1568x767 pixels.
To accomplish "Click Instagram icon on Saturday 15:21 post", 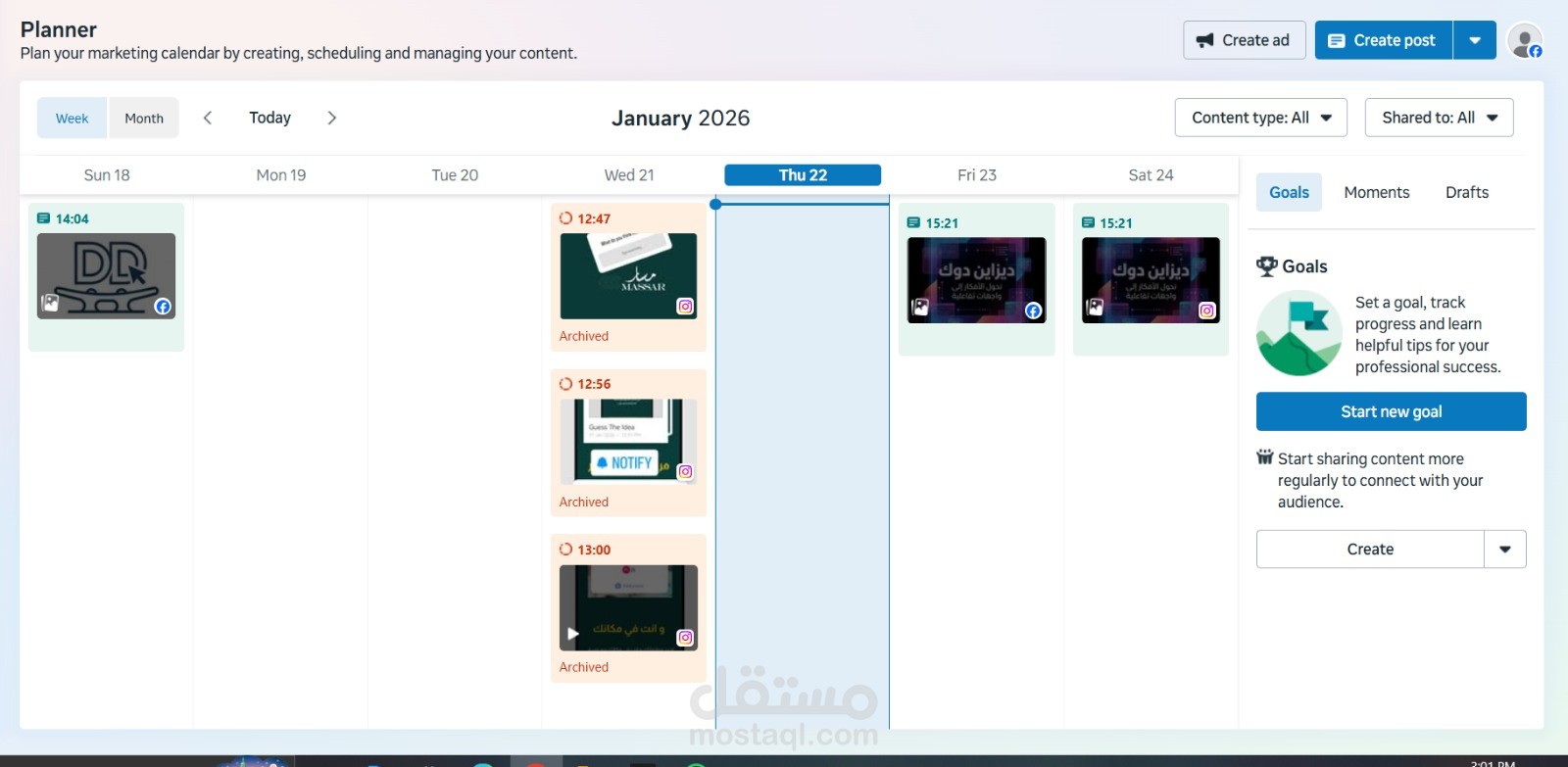I will [1207, 311].
